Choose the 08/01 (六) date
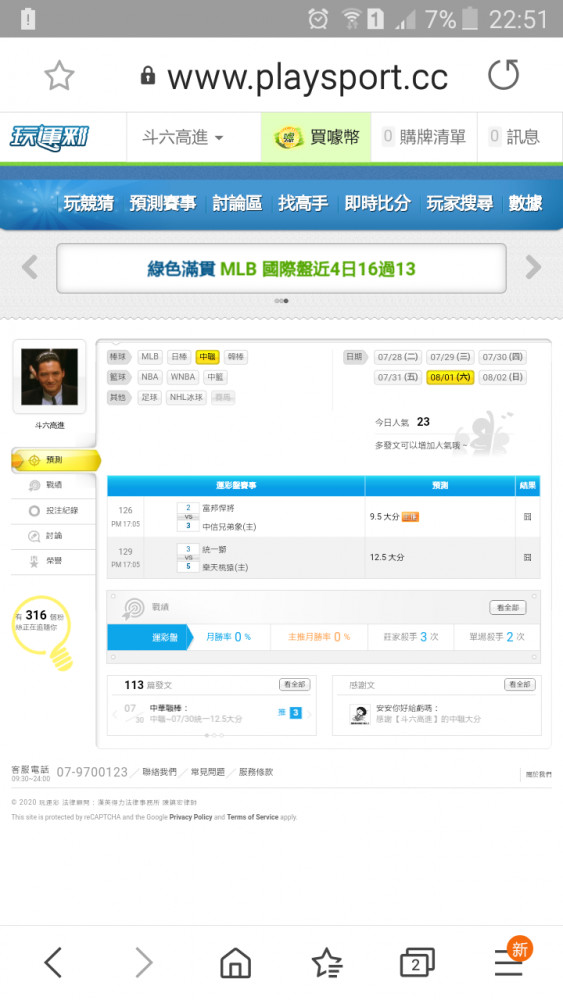This screenshot has width=563, height=1000. click(450, 377)
